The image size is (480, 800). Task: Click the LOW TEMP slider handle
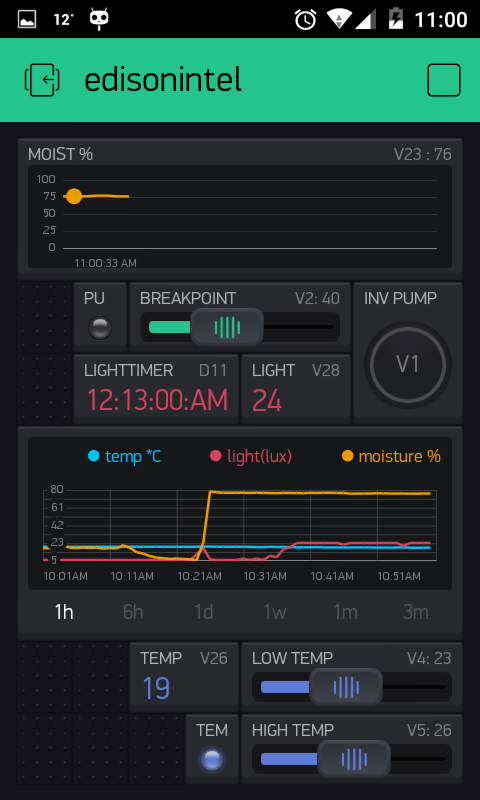346,687
